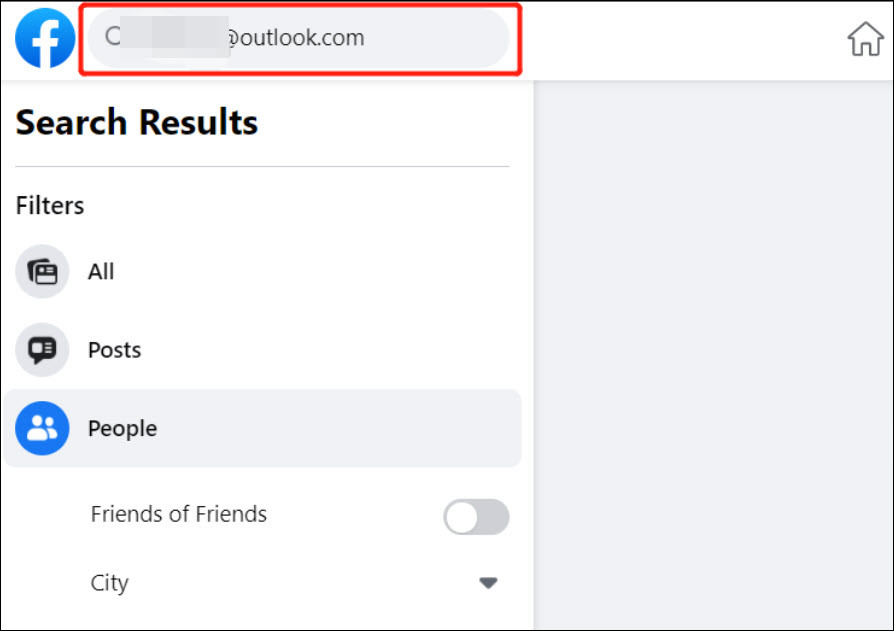Click the Search Results heading
The width and height of the screenshot is (894, 631).
pyautogui.click(x=137, y=122)
